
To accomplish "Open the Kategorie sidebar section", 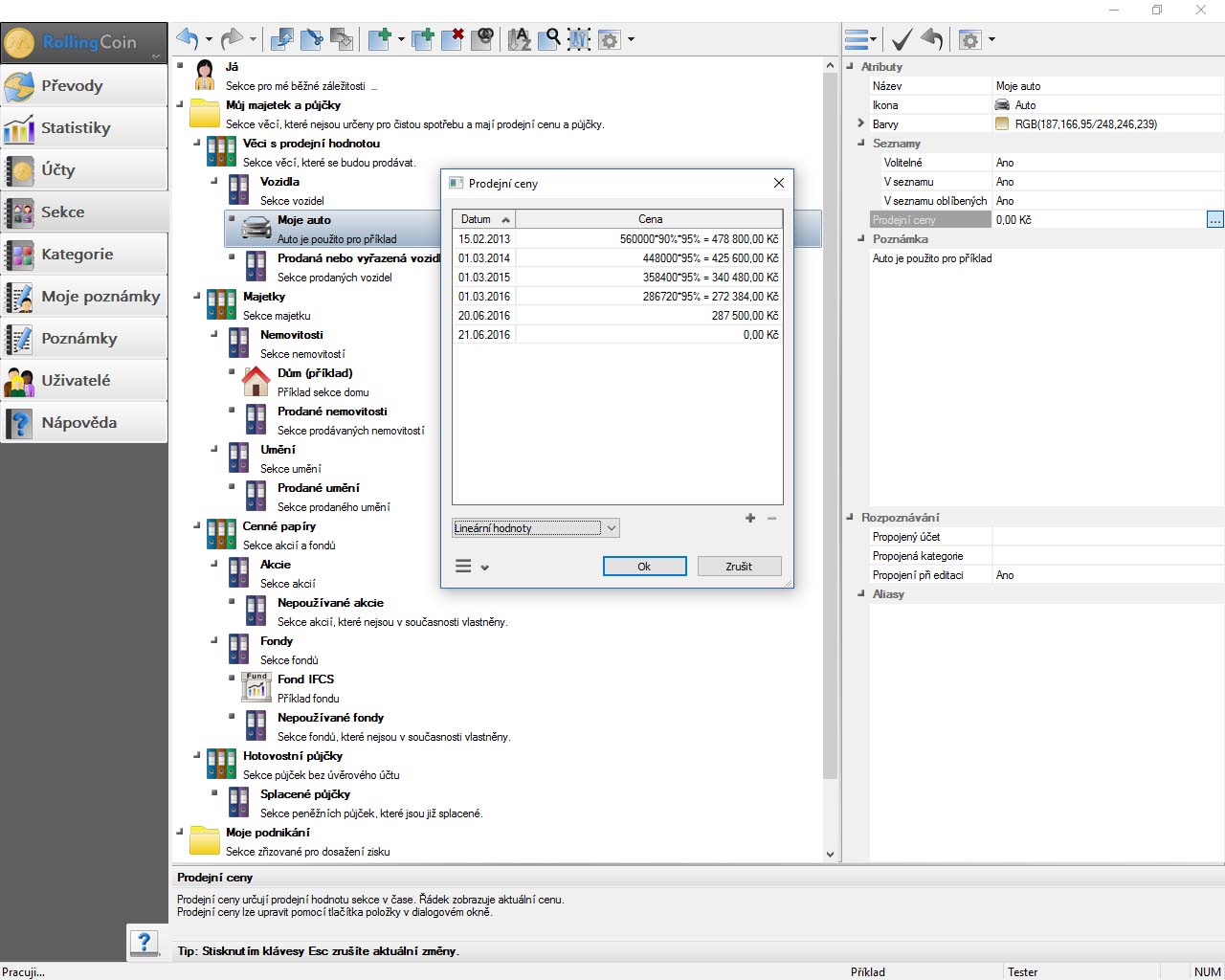I will [x=84, y=254].
